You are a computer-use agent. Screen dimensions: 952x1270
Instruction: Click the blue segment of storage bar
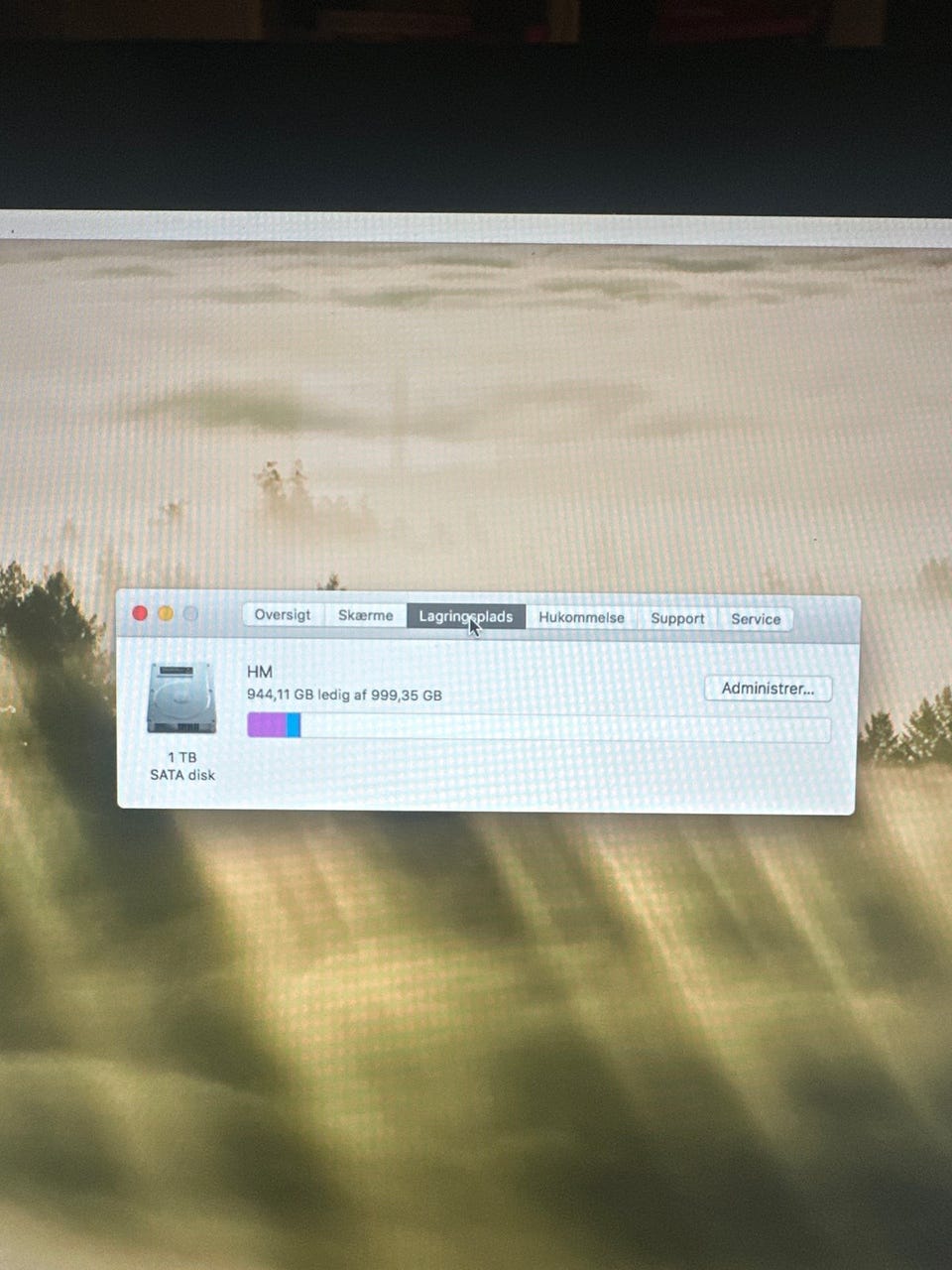(x=294, y=725)
